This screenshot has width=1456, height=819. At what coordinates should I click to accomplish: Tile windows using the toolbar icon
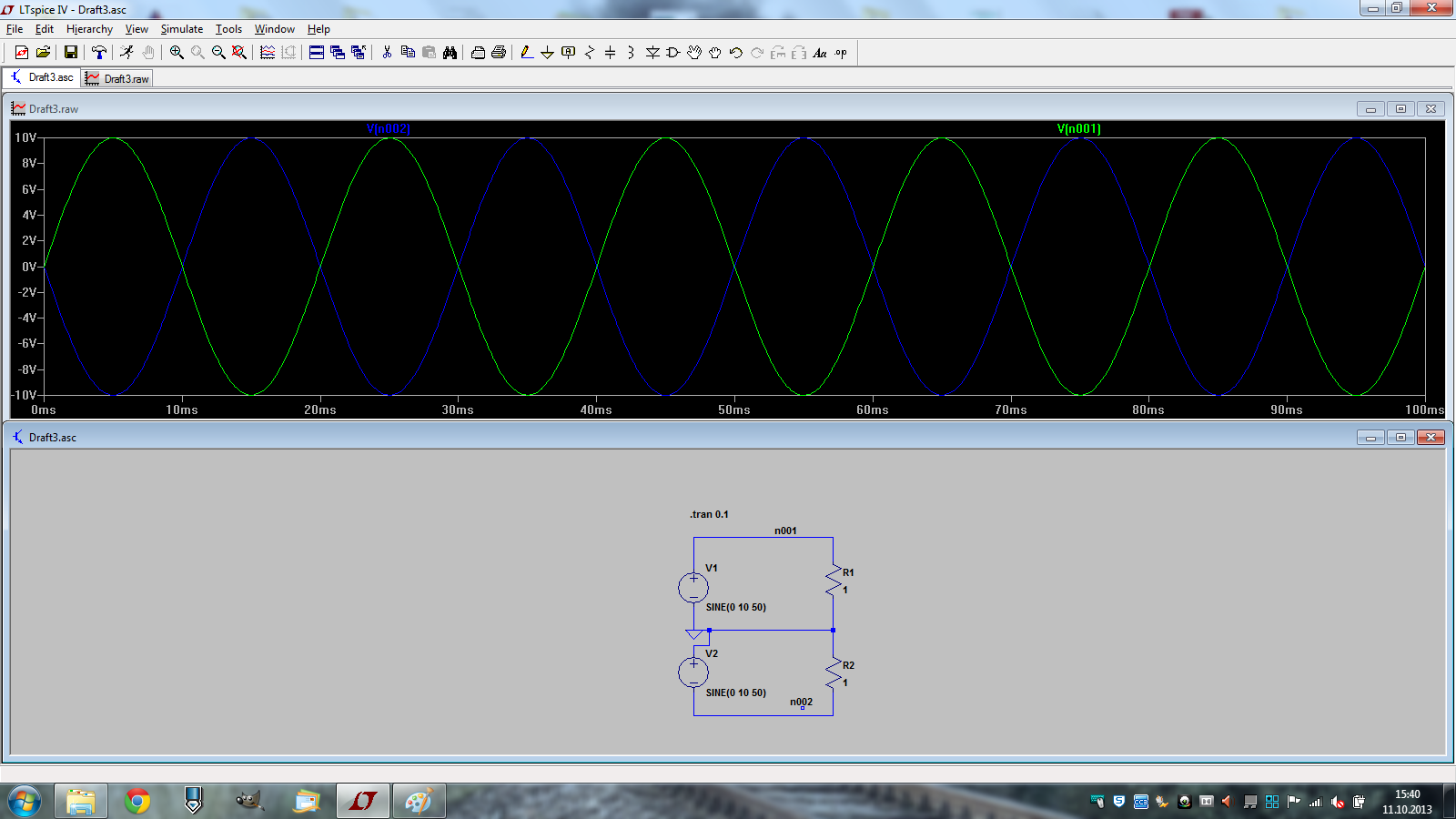click(317, 53)
